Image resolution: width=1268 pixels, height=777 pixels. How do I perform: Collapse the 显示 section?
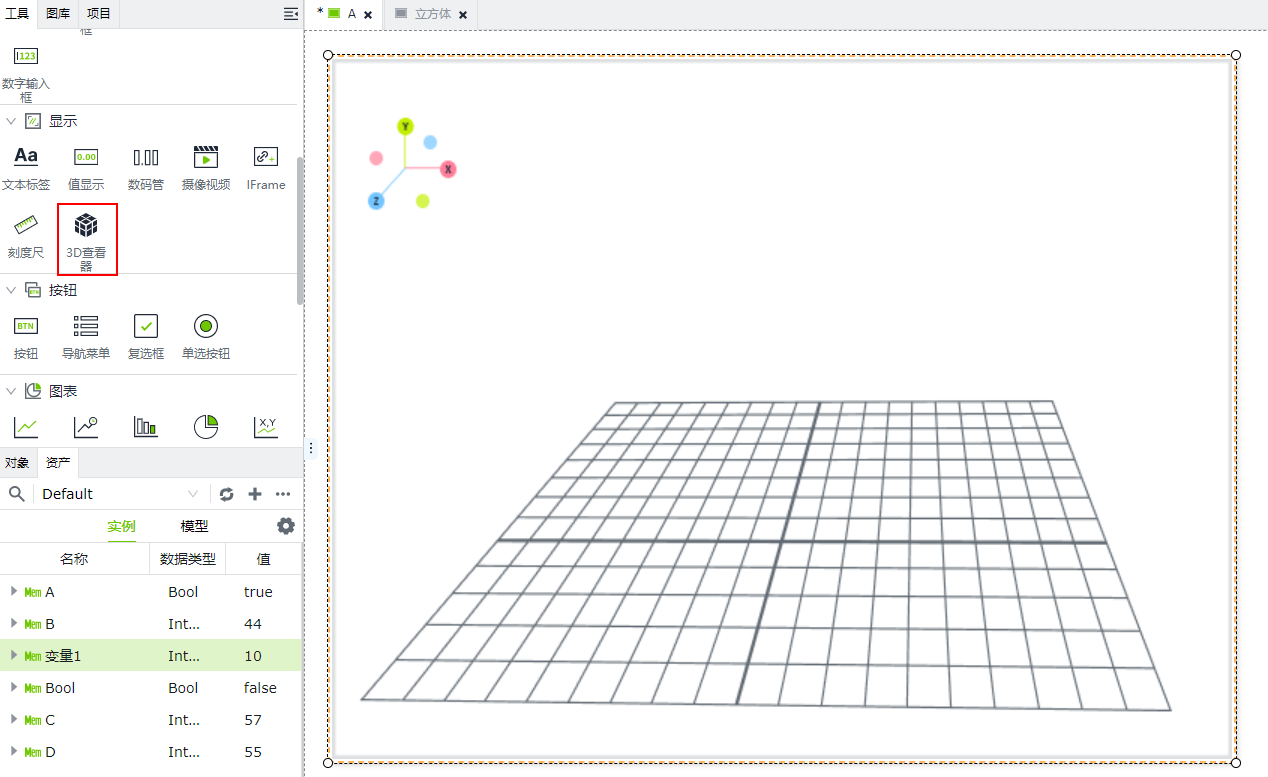coord(11,121)
